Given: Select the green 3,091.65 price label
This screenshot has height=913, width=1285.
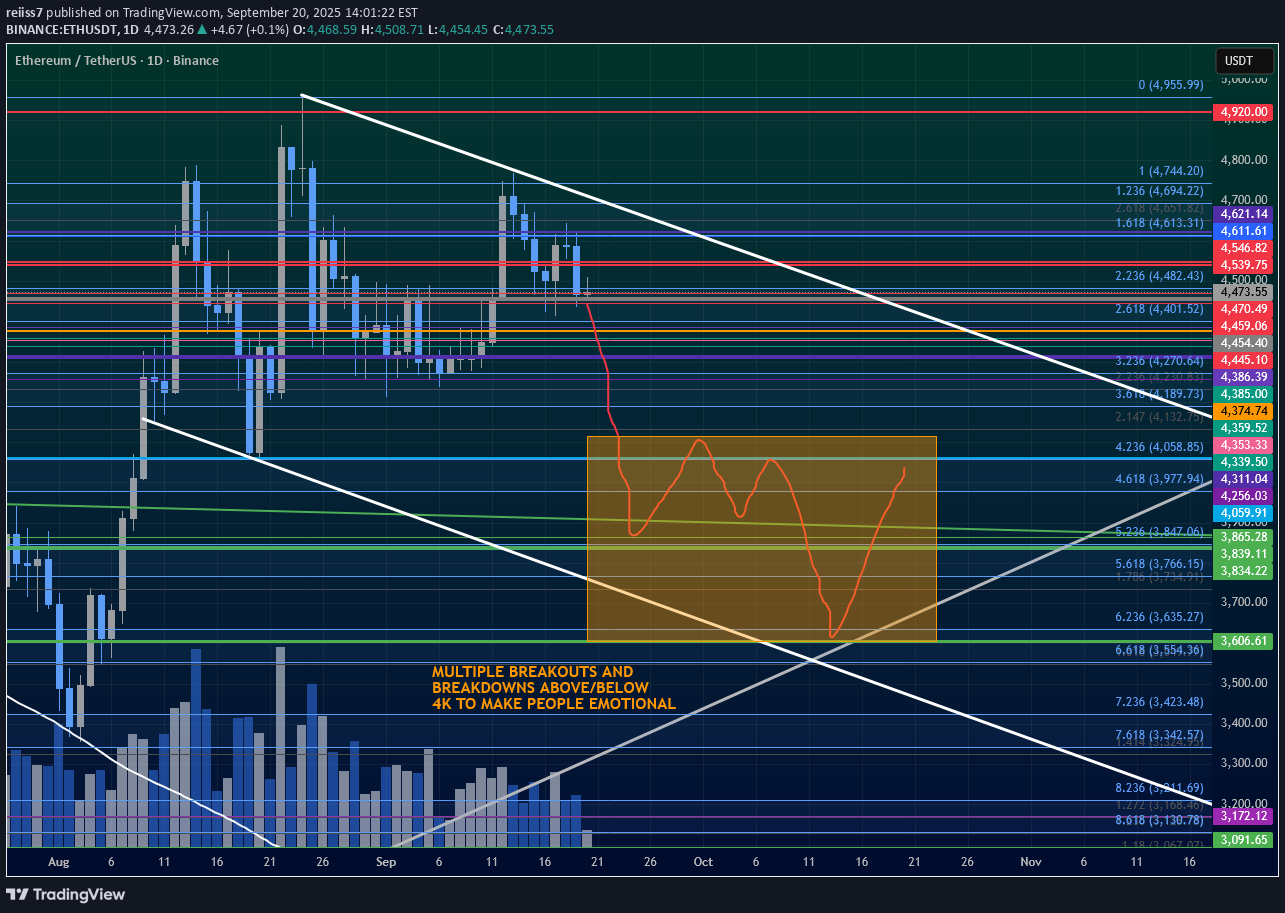Looking at the screenshot, I should pyautogui.click(x=1243, y=840).
